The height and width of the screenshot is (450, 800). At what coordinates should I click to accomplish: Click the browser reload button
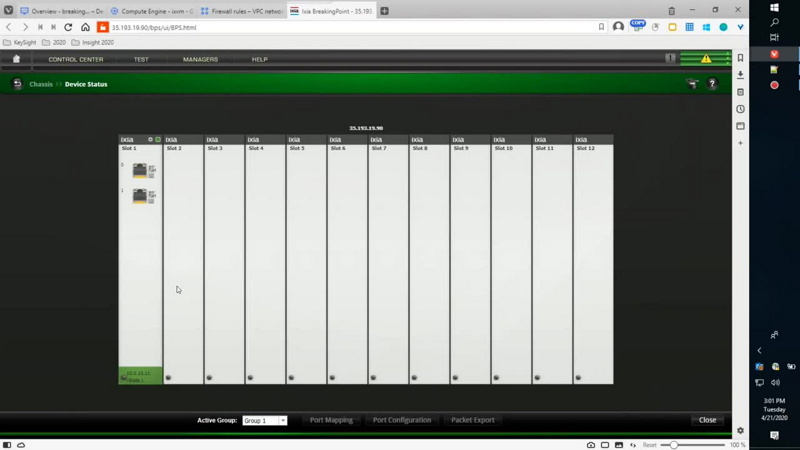tap(68, 27)
